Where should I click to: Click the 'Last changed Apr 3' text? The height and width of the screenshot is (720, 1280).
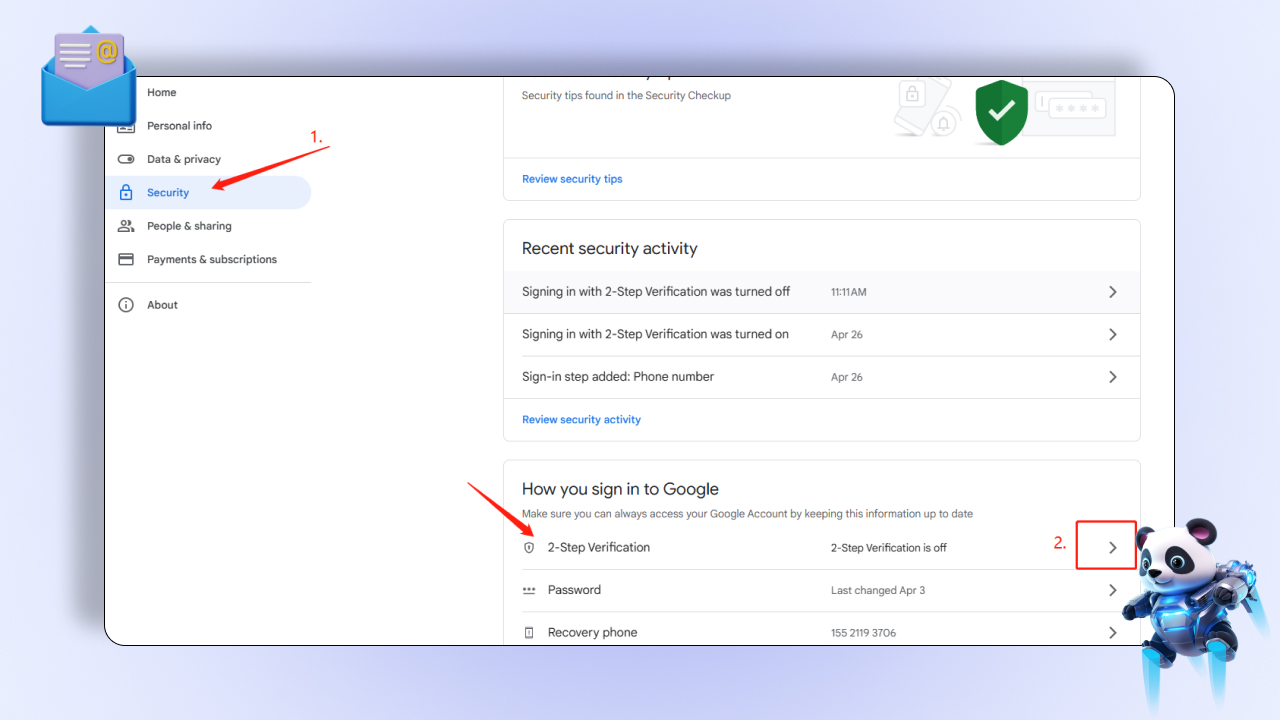[x=878, y=590]
